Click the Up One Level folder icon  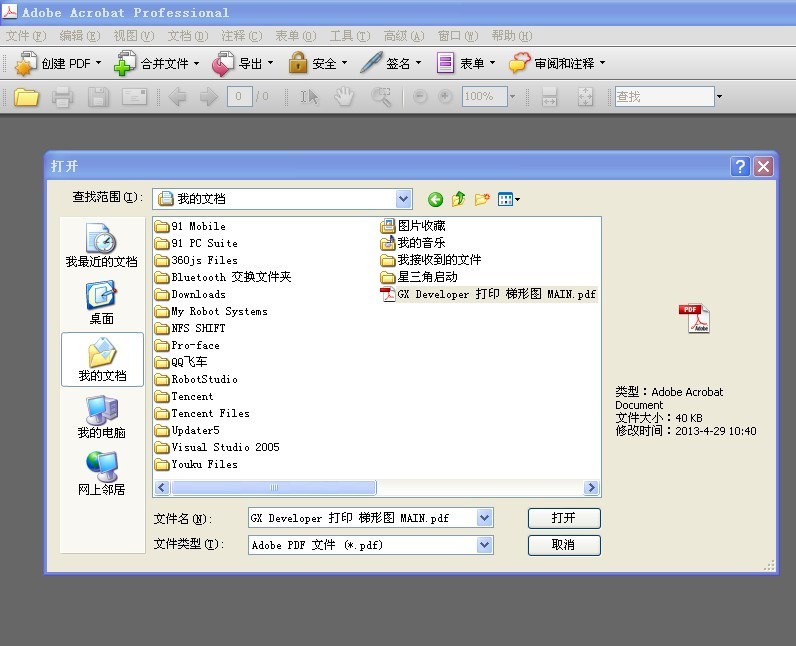[x=458, y=199]
